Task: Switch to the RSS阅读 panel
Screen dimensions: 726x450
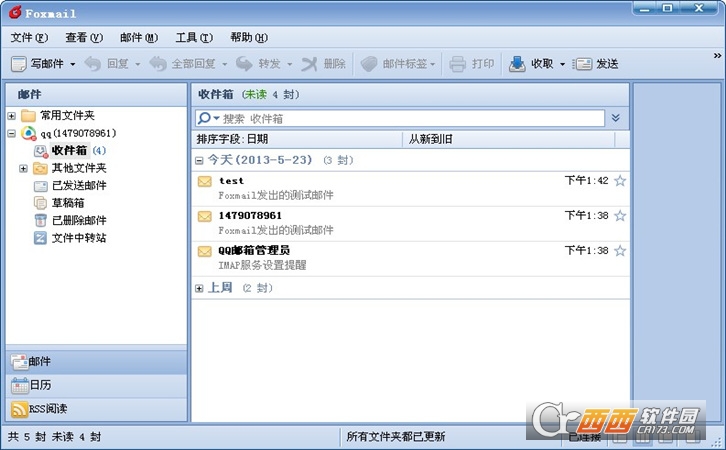Action: click(96, 409)
